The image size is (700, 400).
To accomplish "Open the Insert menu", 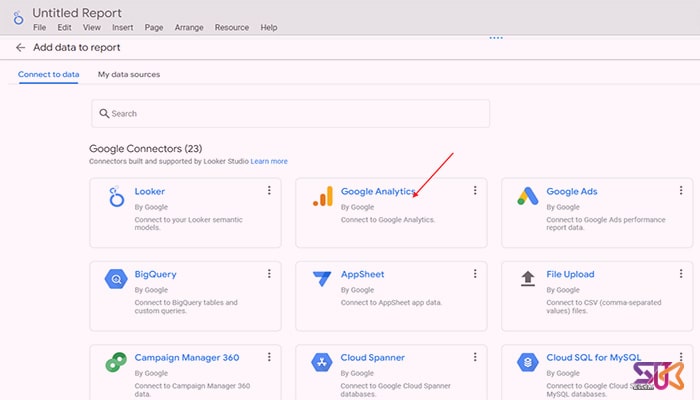I will [122, 28].
